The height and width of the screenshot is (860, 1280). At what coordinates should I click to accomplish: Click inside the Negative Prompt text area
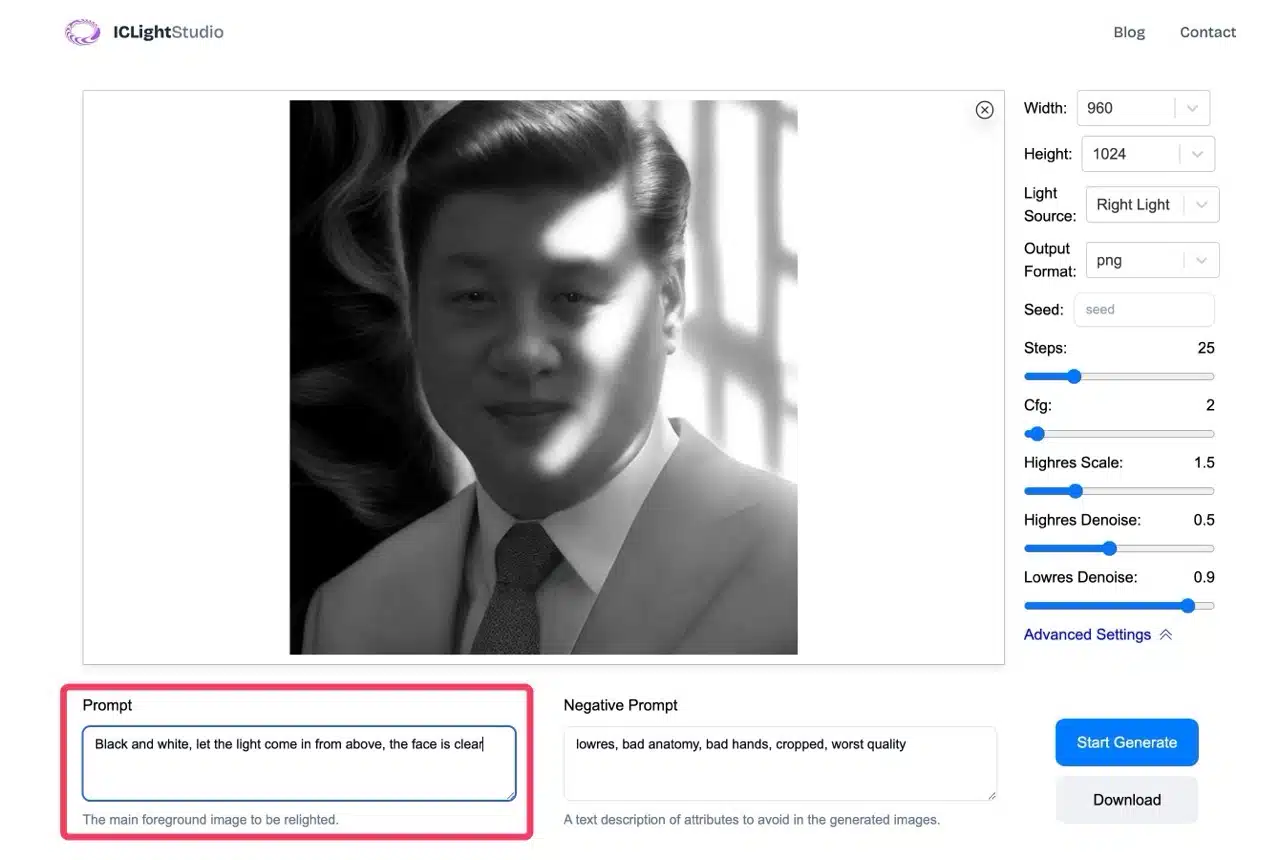click(779, 764)
